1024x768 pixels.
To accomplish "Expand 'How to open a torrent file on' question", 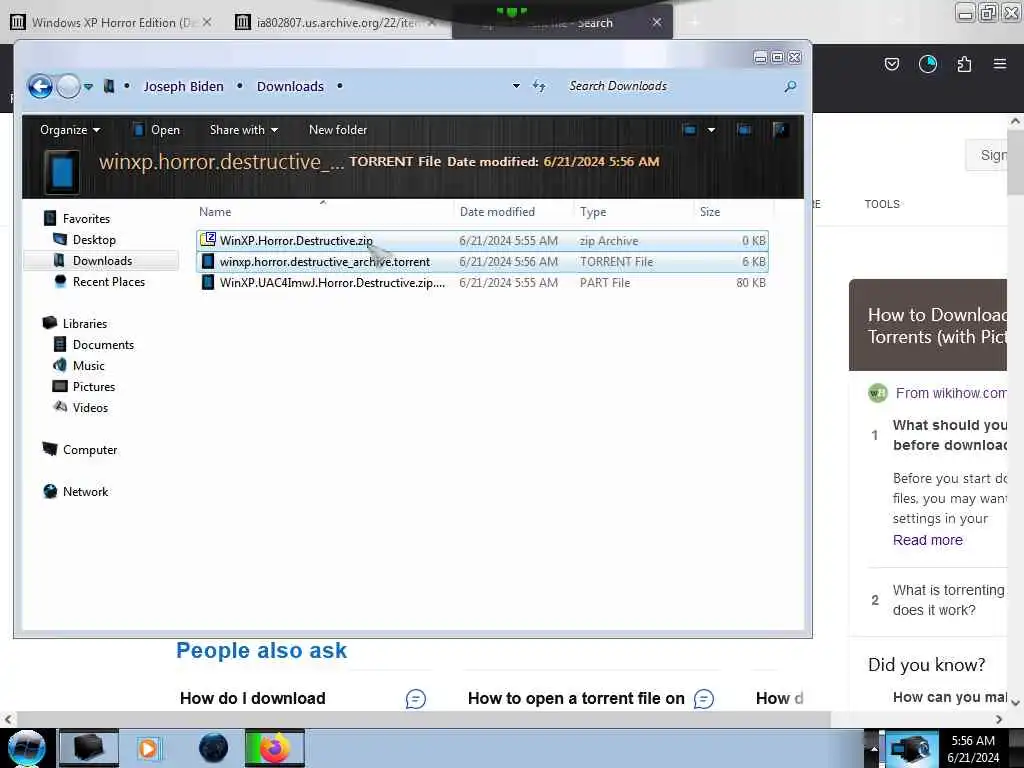I will (591, 698).
